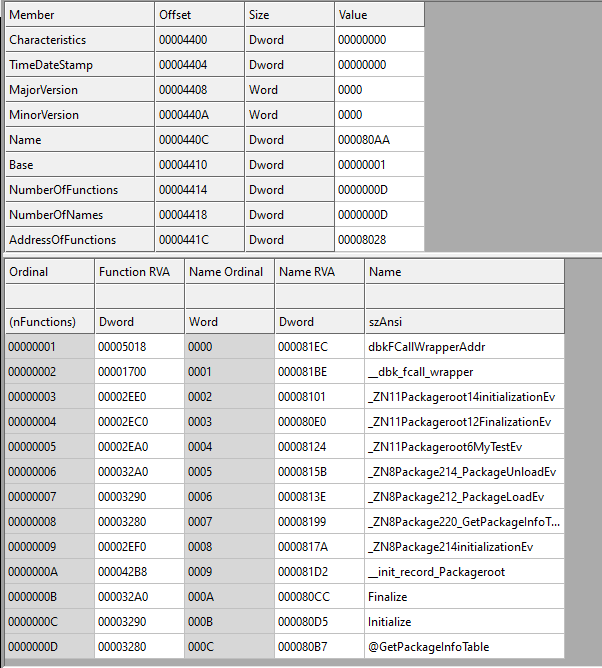Click the Member column header

80,14
